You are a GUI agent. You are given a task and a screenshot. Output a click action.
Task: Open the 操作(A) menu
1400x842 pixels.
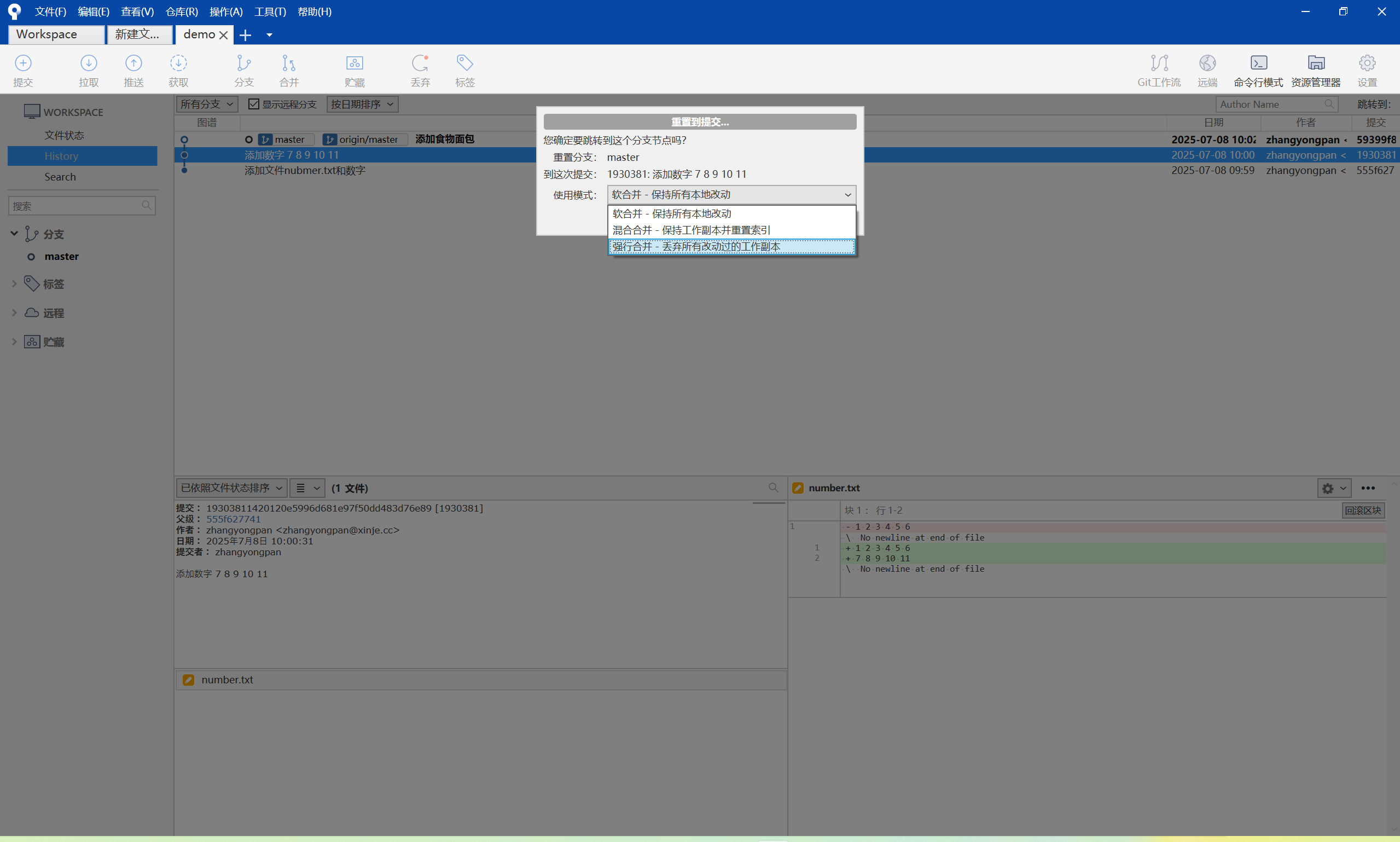click(226, 11)
